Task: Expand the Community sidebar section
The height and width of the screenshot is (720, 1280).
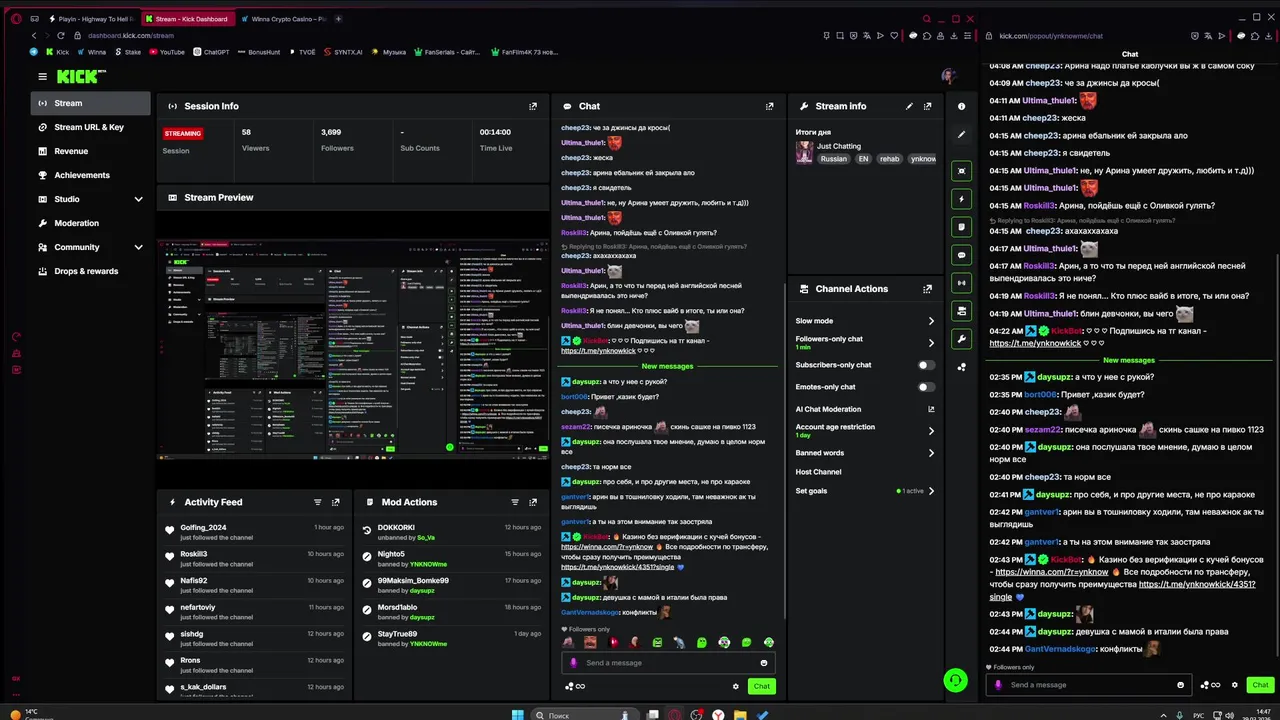Action: pos(138,247)
